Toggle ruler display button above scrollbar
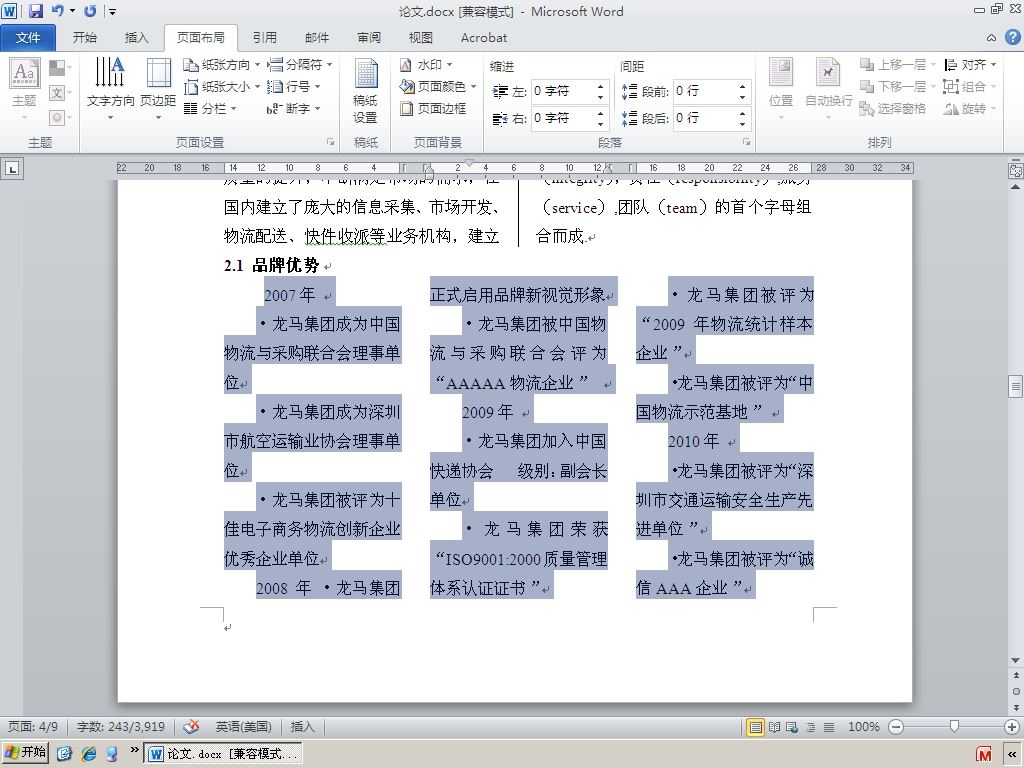 point(1016,170)
